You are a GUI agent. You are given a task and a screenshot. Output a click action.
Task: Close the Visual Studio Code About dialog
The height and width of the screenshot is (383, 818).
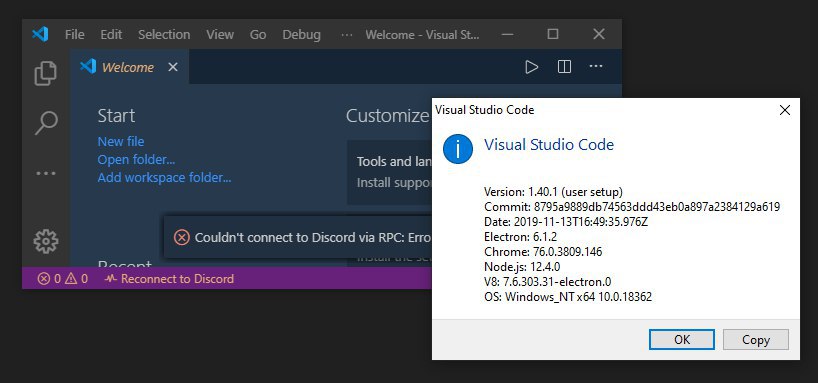pos(784,110)
